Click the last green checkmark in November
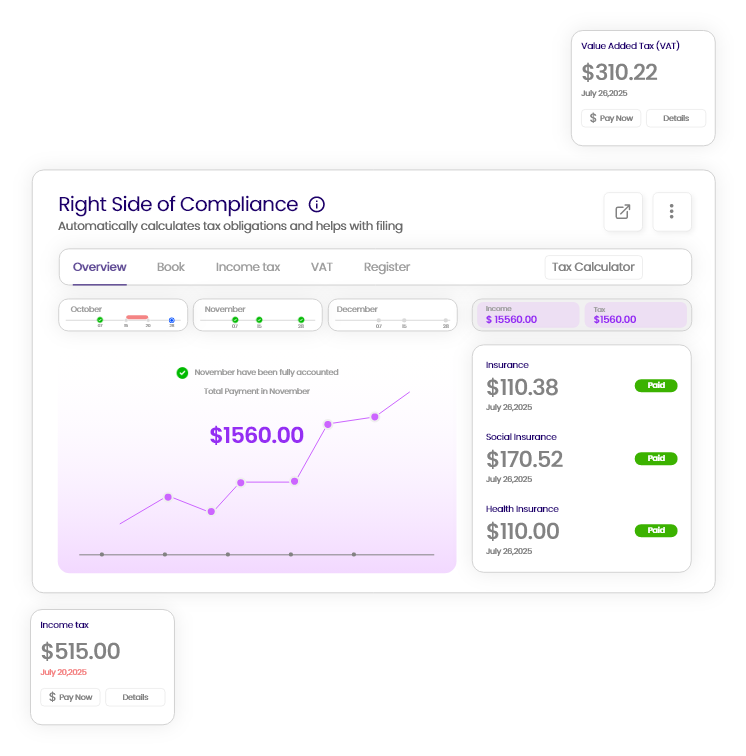The image size is (746, 756). (301, 320)
